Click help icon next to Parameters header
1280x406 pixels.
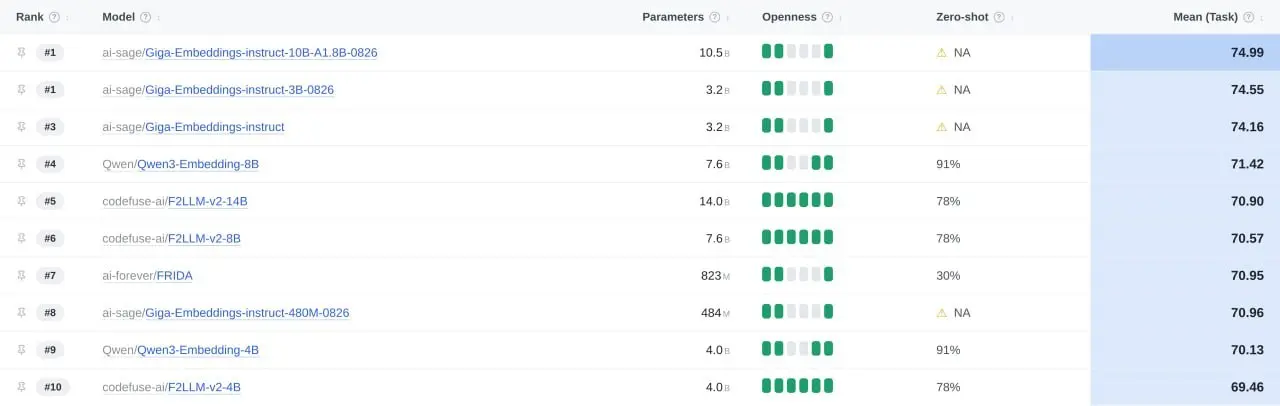click(714, 17)
